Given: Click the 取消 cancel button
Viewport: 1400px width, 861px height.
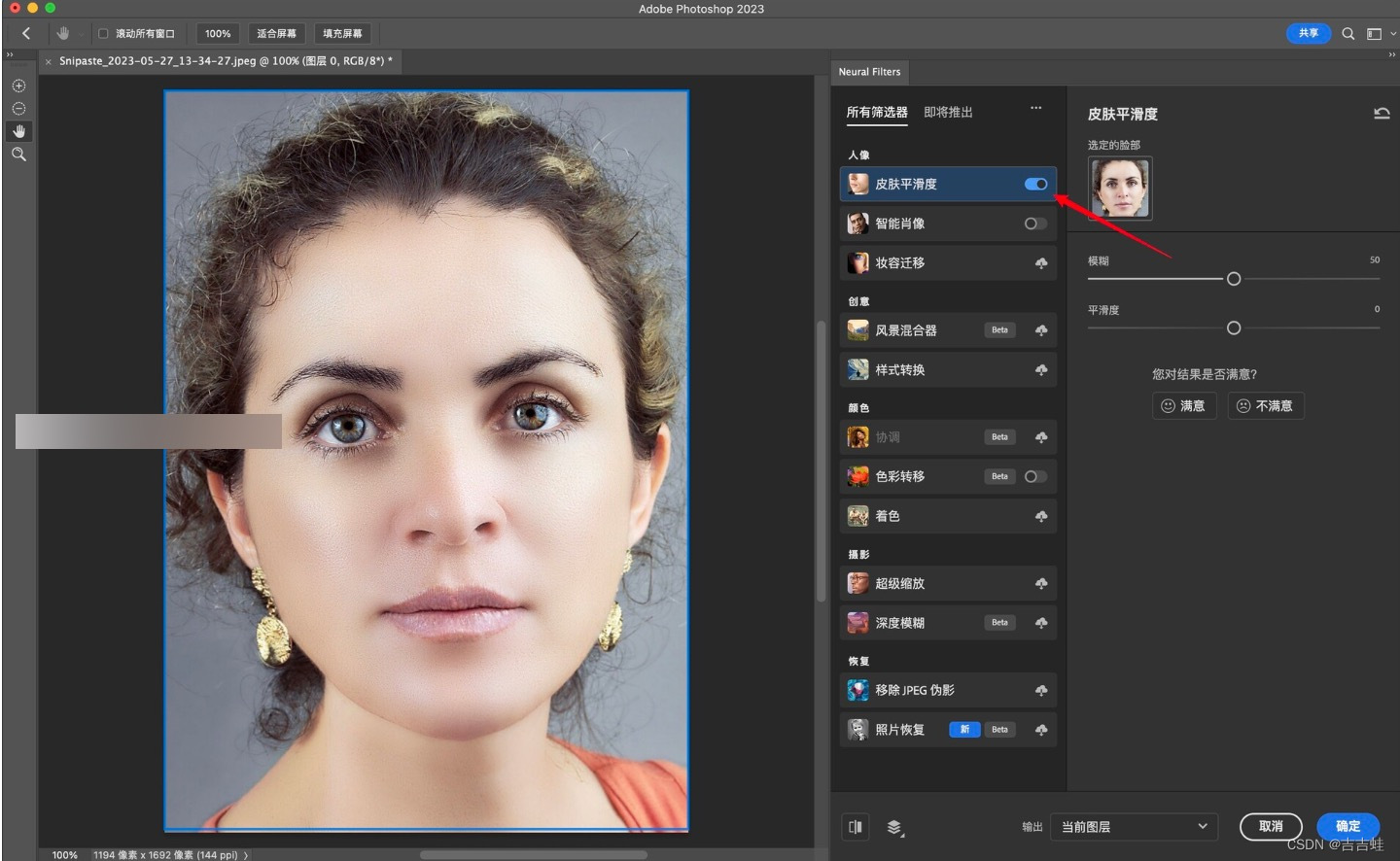Looking at the screenshot, I should pos(1271,826).
